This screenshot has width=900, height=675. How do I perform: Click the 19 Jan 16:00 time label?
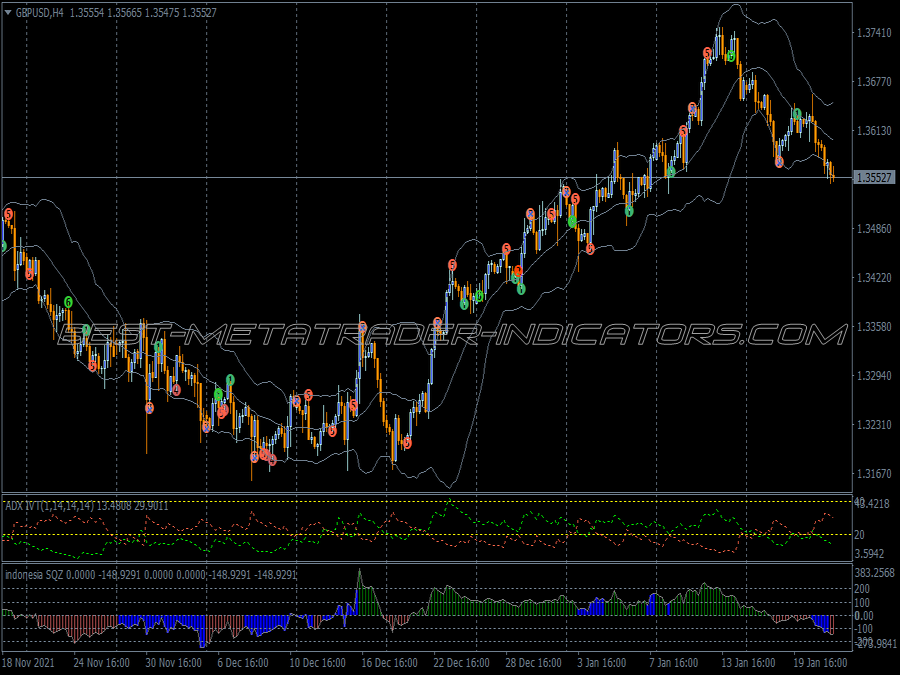tap(822, 662)
